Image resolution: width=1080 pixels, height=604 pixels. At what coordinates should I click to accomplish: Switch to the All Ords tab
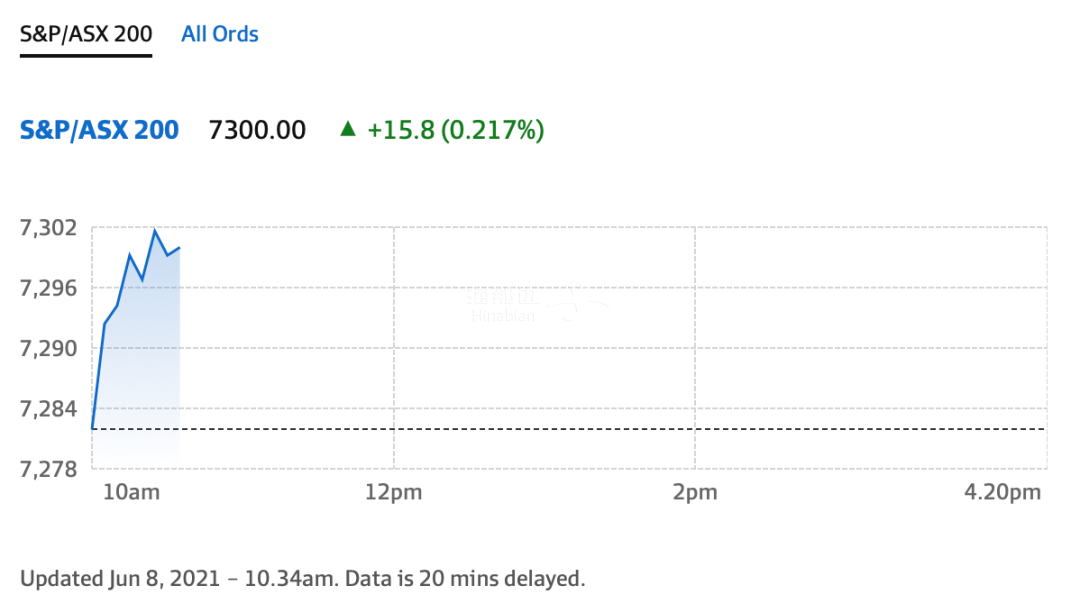tap(220, 34)
